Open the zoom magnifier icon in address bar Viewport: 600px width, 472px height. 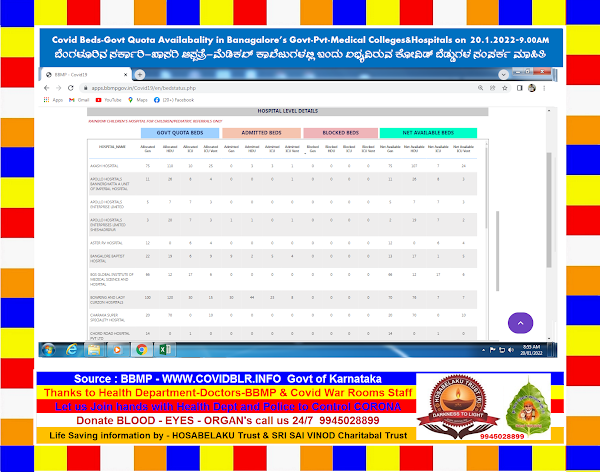pyautogui.click(x=480, y=88)
